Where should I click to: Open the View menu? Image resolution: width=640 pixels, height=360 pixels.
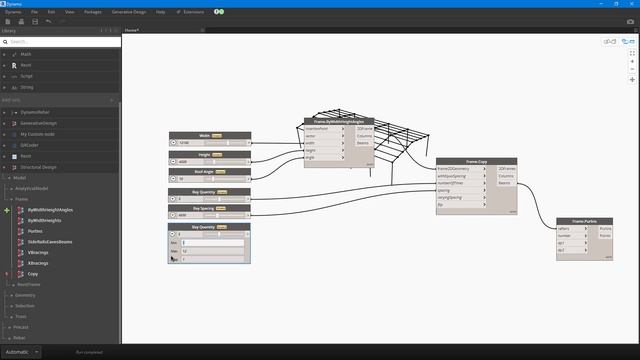point(69,12)
